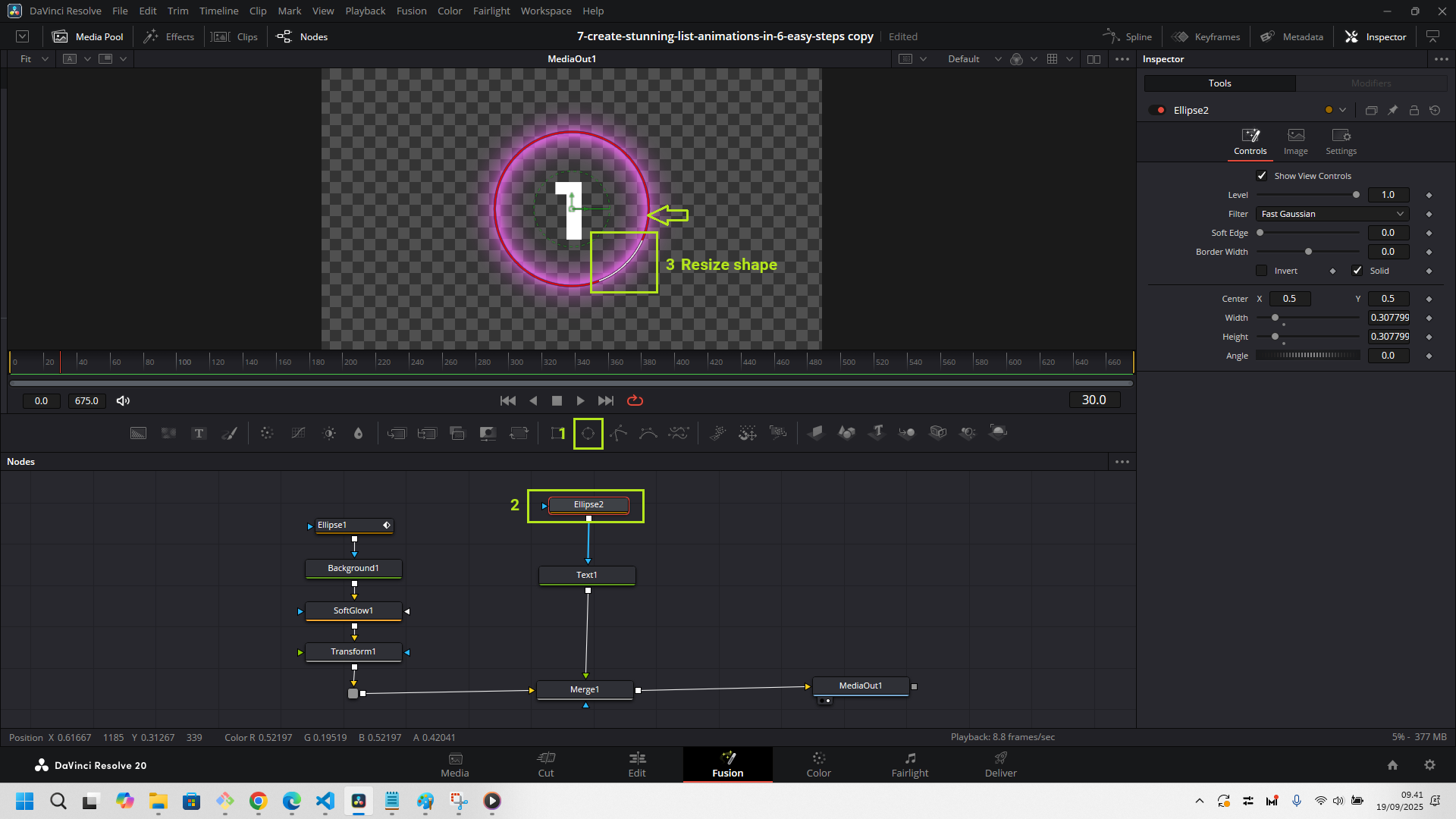The image size is (1456, 819).
Task: Uncheck the Solid checkbox
Action: point(1357,271)
